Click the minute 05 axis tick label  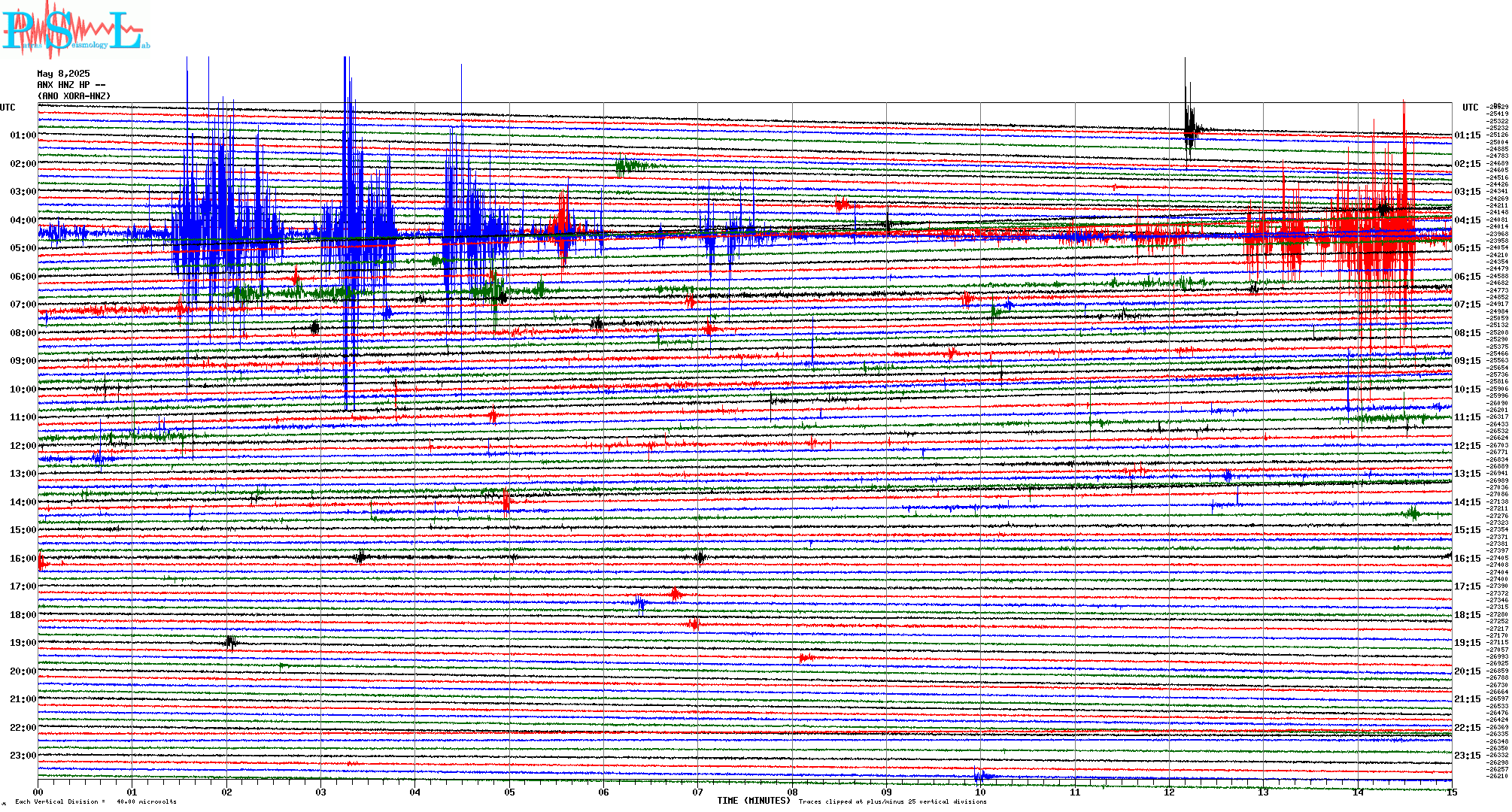coord(509,792)
